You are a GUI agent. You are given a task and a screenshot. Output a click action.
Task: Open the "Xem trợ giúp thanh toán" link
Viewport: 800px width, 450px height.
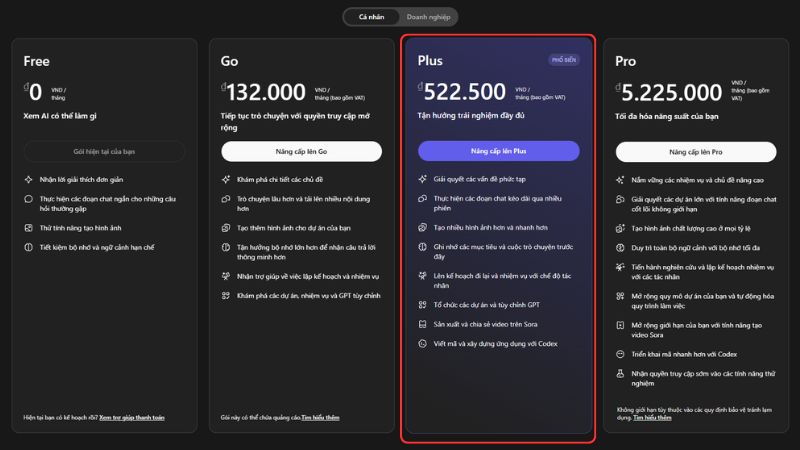tap(130, 417)
